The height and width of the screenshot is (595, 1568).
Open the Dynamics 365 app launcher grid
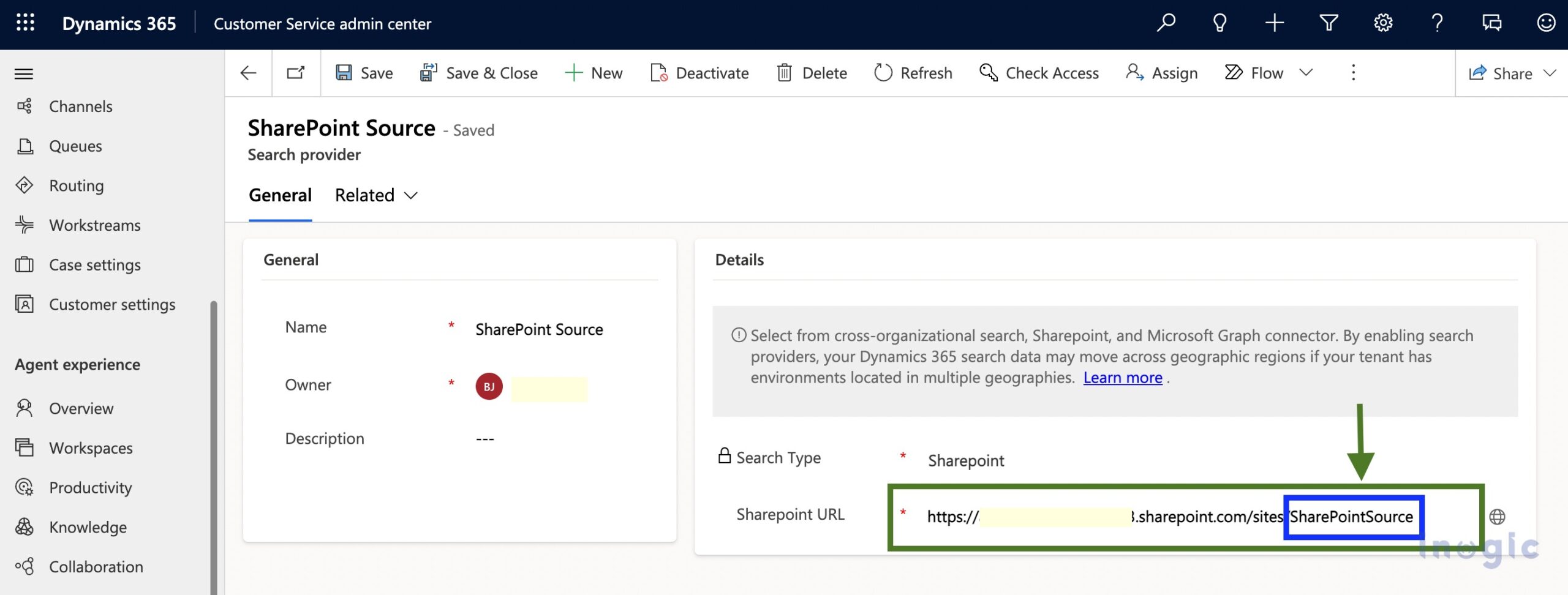click(x=25, y=23)
